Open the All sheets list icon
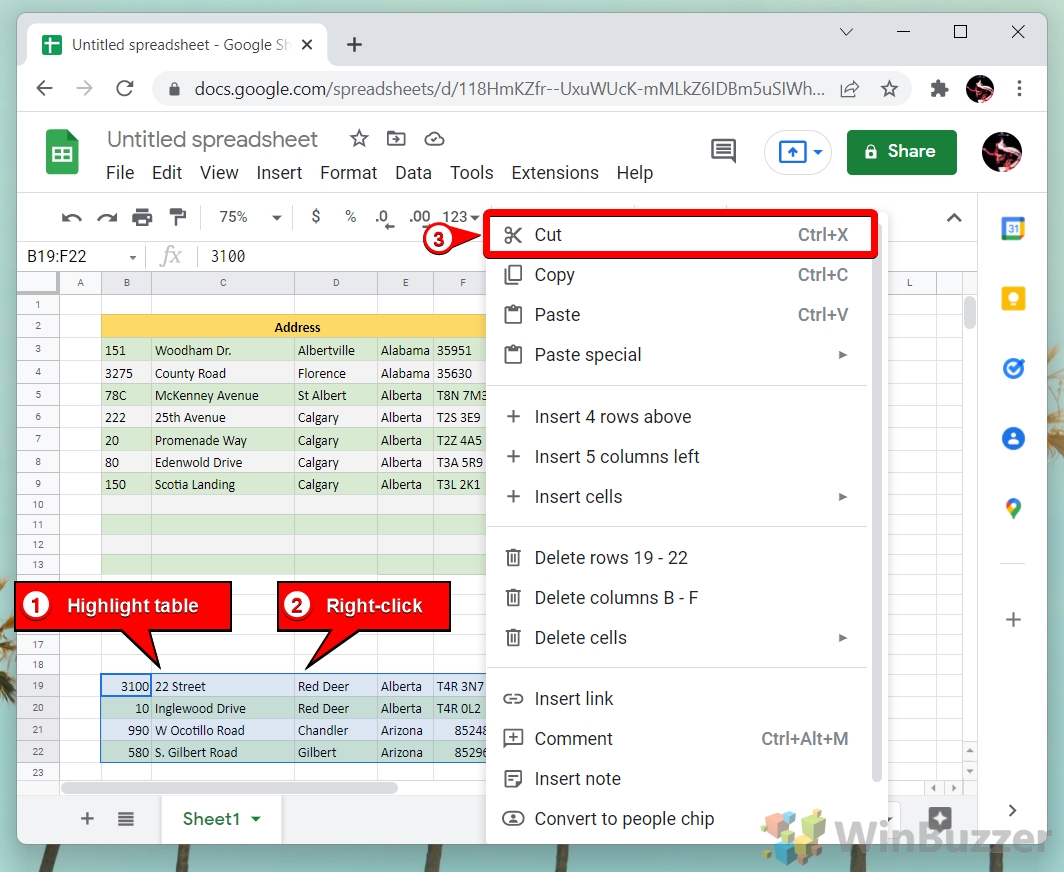 126,818
